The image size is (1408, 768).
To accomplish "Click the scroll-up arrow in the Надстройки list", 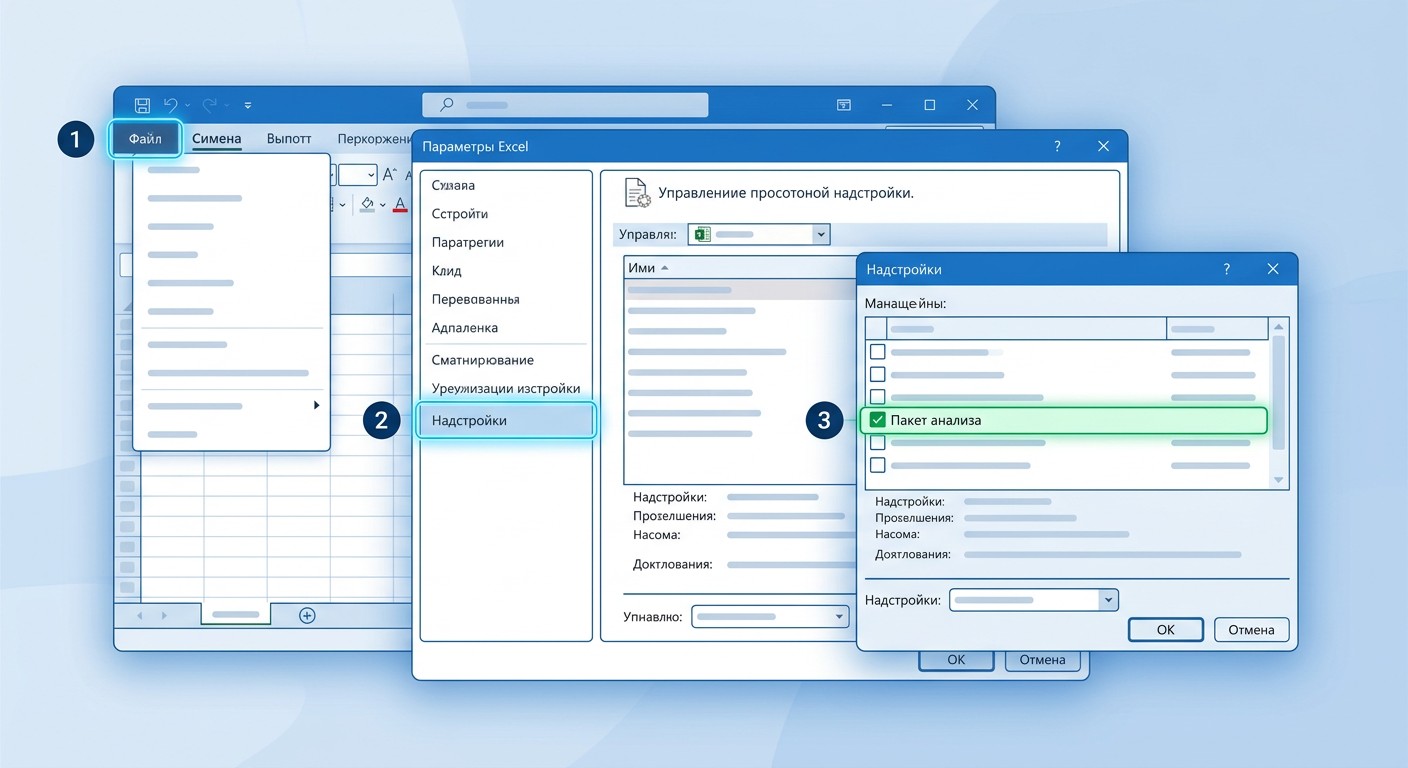I will pos(1278,327).
